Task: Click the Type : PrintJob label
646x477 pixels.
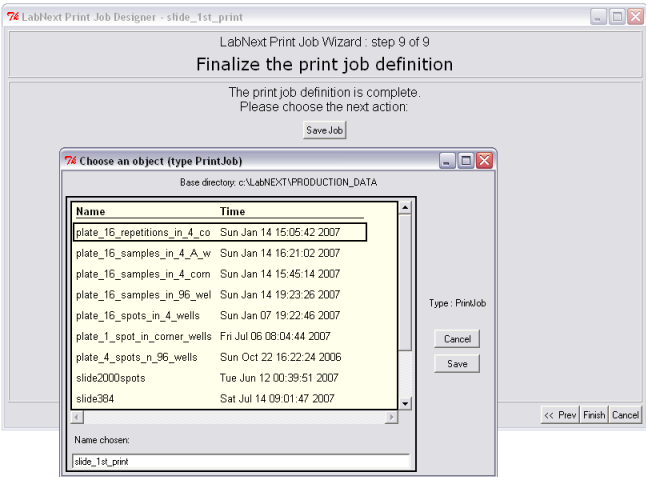Action: pos(457,303)
